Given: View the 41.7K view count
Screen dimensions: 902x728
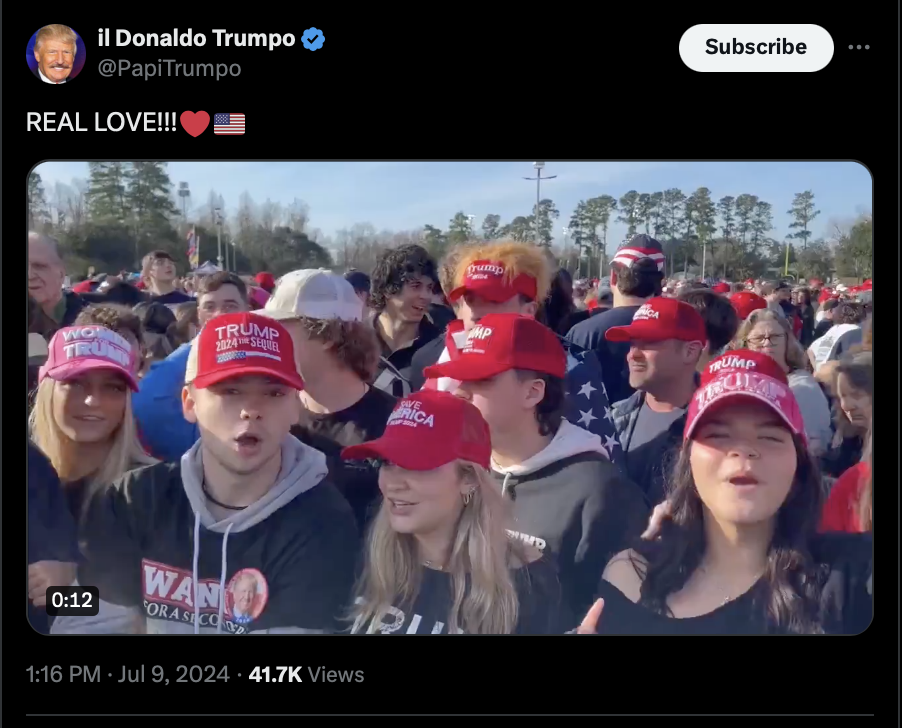Looking at the screenshot, I should 275,674.
